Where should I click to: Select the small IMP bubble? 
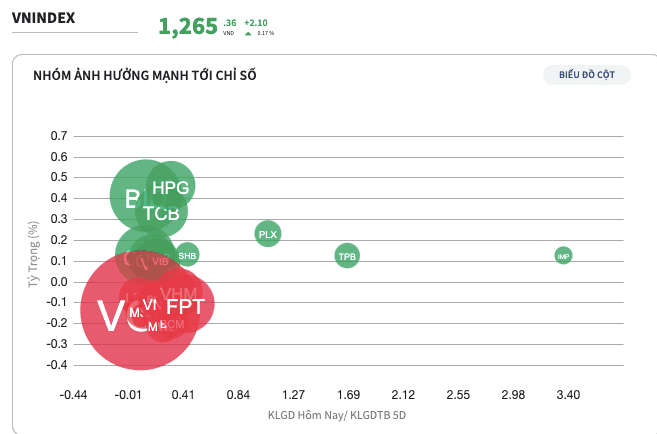coord(563,256)
